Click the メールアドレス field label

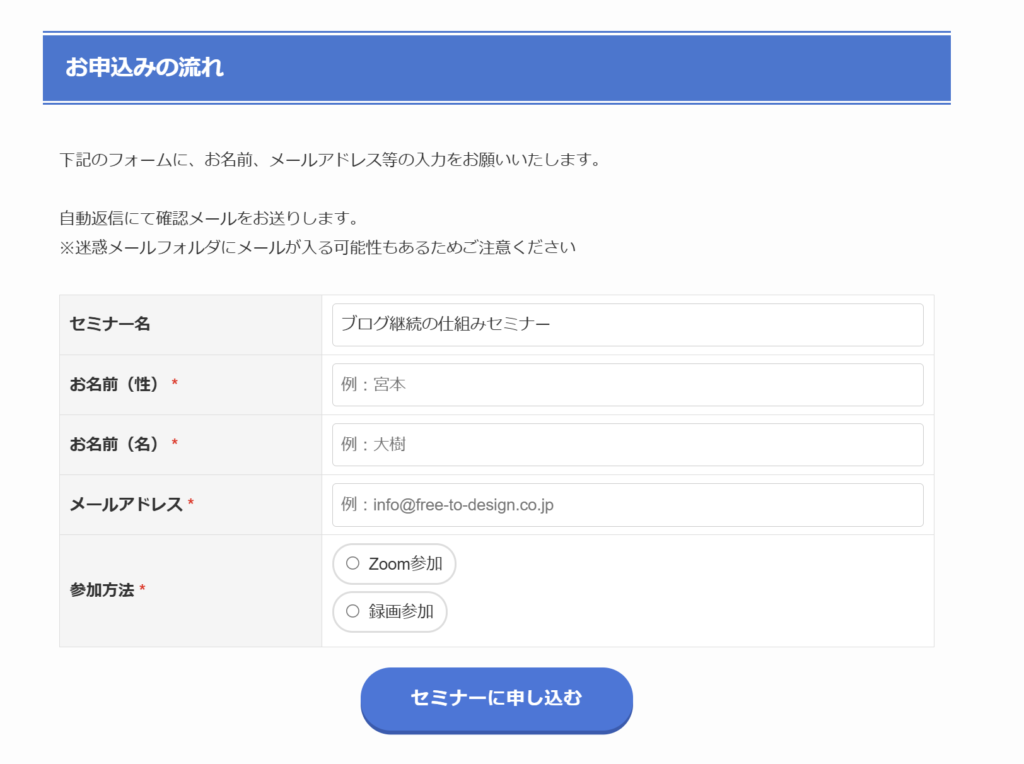pyautogui.click(x=126, y=505)
